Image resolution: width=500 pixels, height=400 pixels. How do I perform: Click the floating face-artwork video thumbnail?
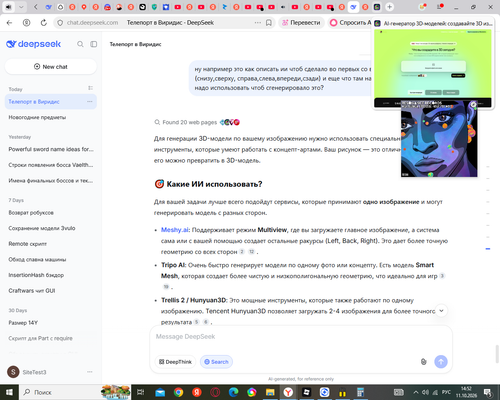439,139
